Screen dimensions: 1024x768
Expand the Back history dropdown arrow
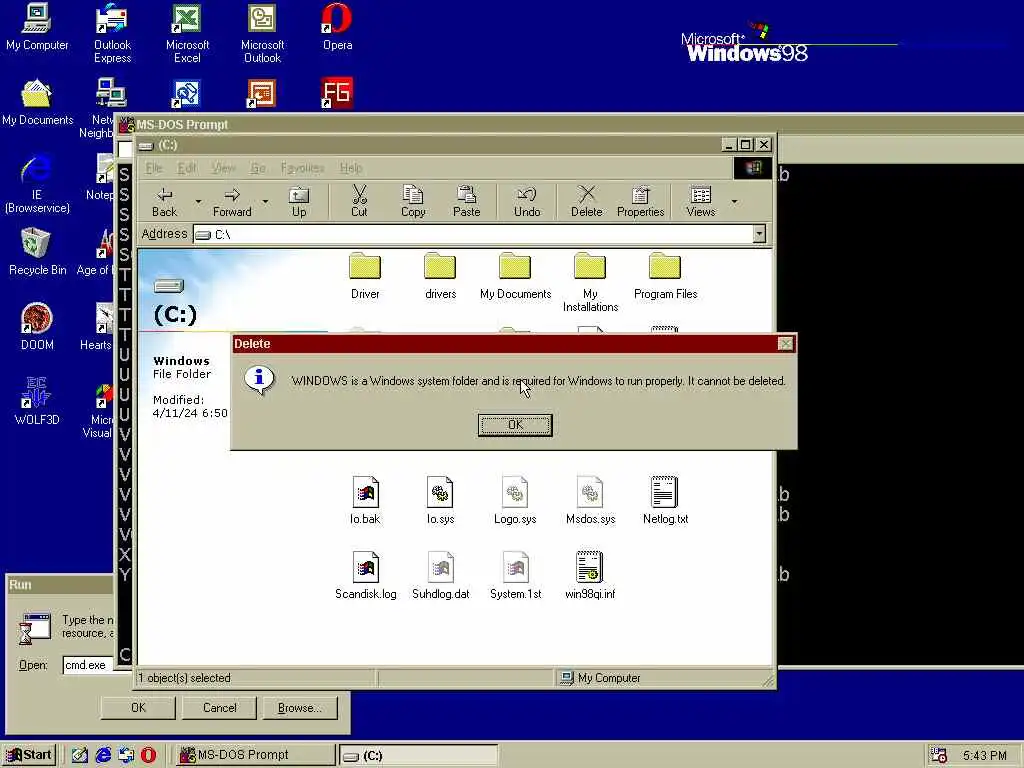pyautogui.click(x=199, y=202)
